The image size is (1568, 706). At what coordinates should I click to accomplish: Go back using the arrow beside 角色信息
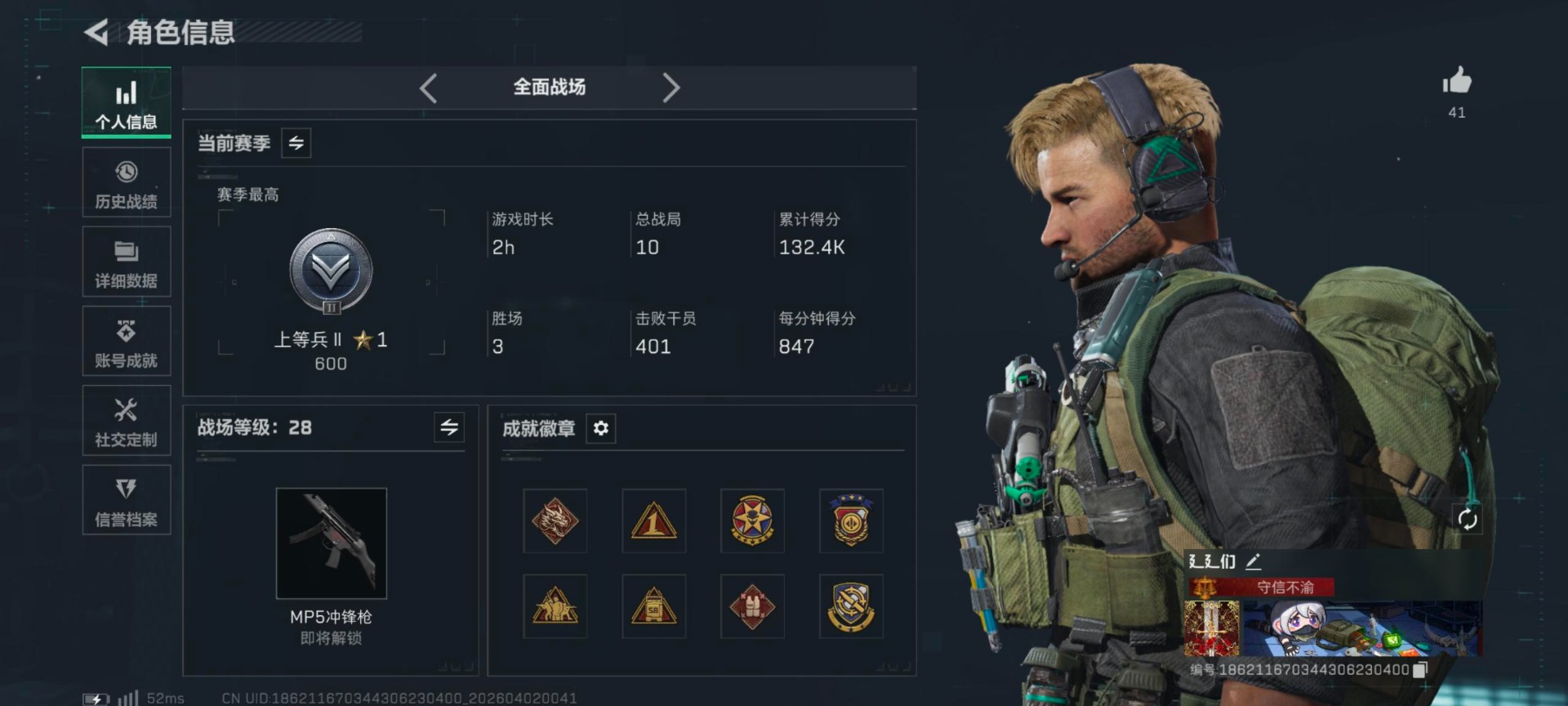(97, 33)
